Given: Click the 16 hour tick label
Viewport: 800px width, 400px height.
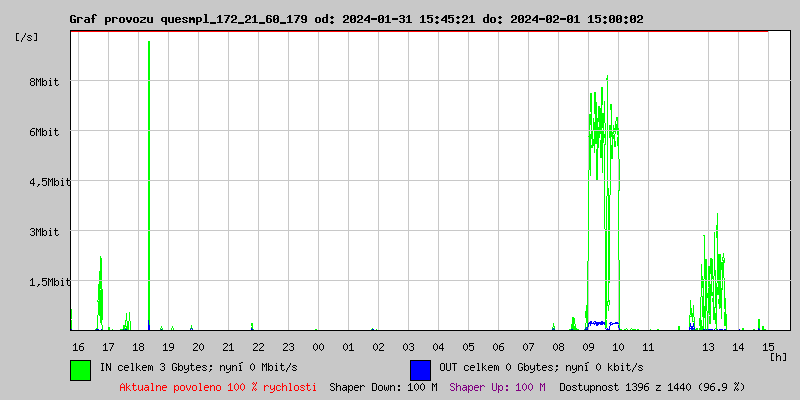Looking at the screenshot, I should (x=78, y=346).
